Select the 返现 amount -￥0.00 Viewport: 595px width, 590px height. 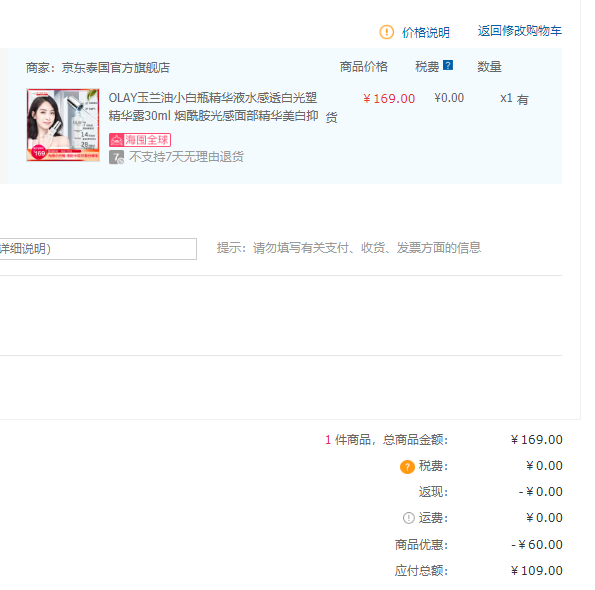540,492
